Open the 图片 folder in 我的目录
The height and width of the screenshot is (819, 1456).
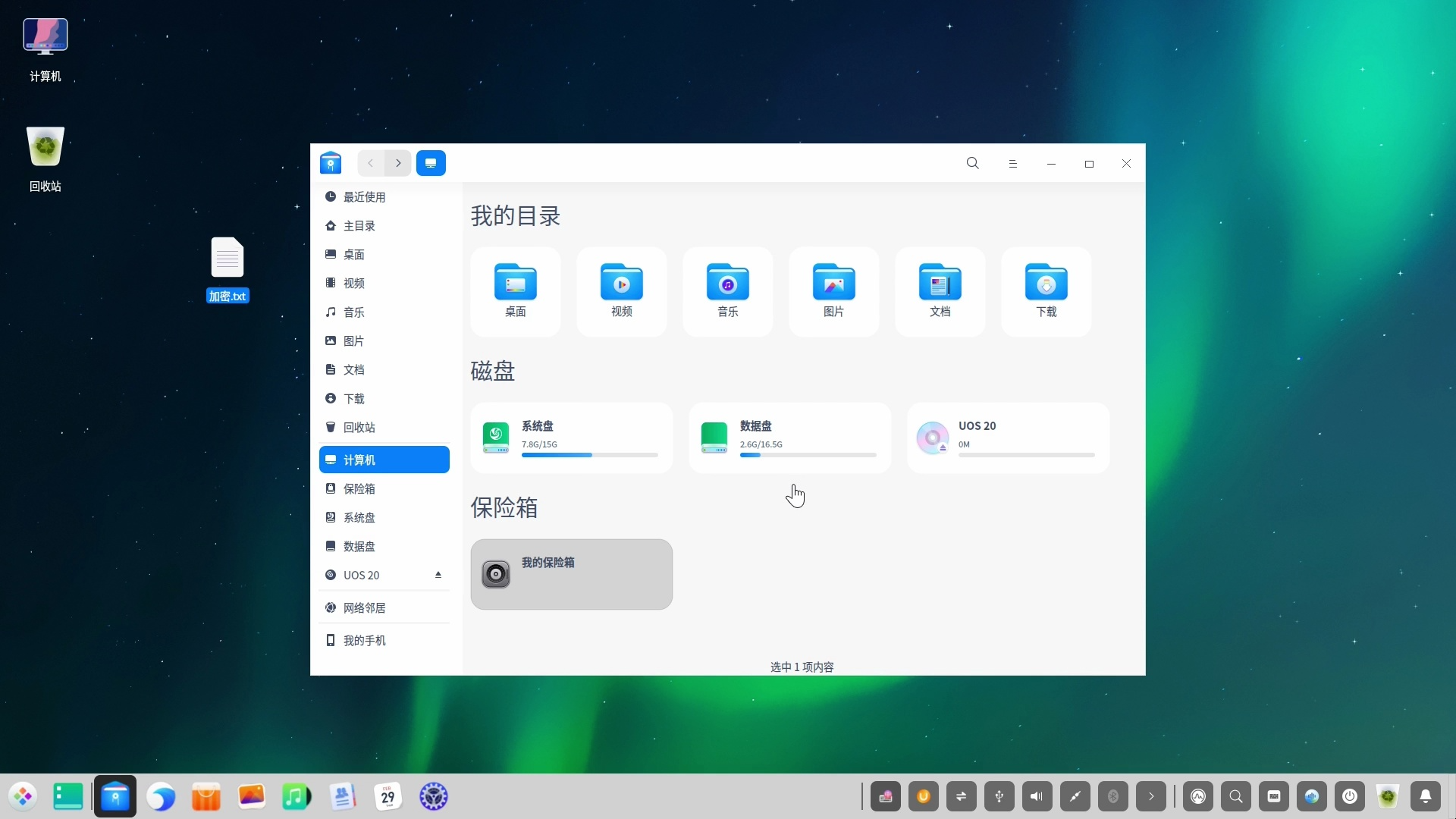(x=834, y=291)
